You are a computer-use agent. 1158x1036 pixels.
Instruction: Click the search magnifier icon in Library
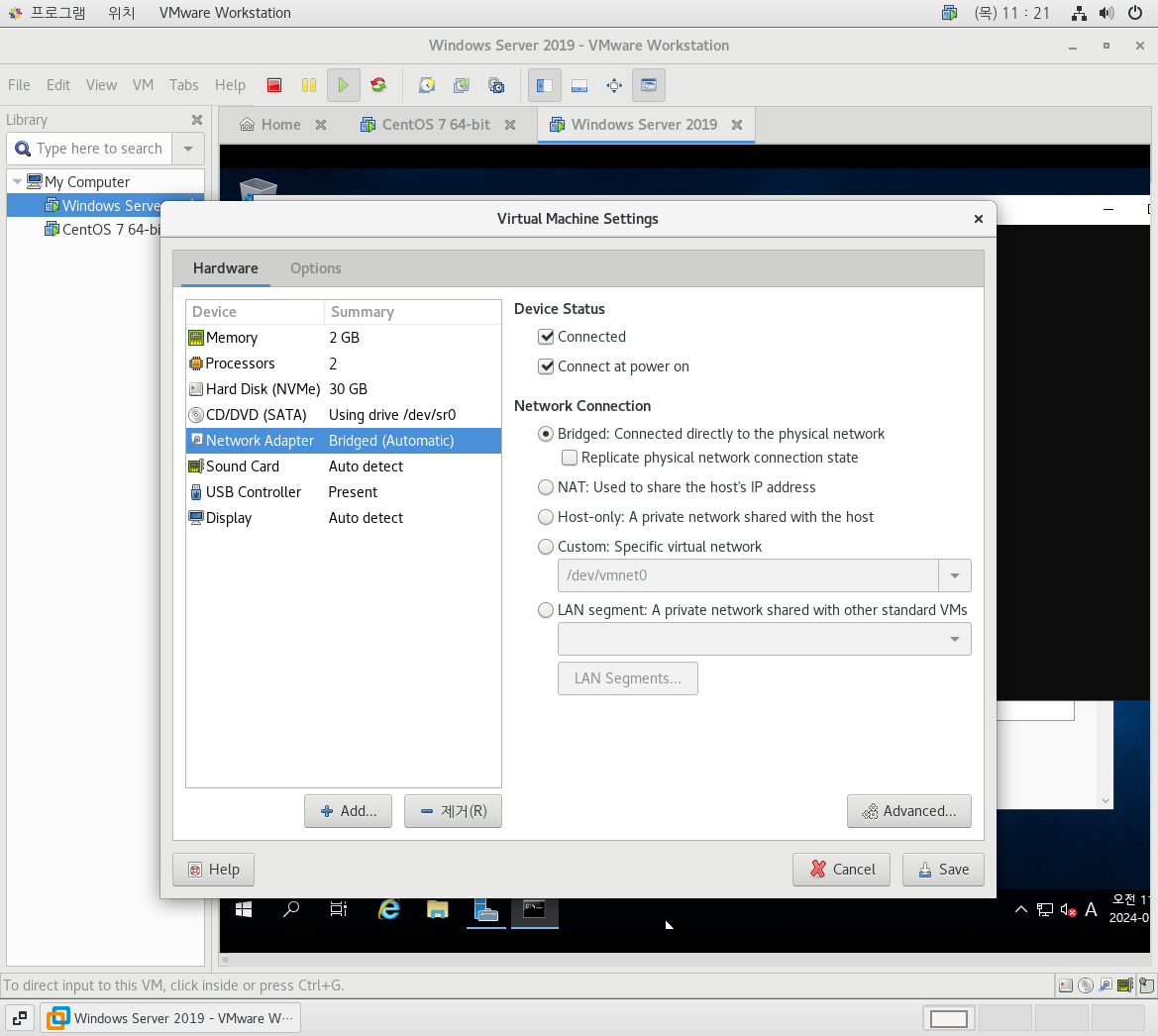(x=23, y=149)
